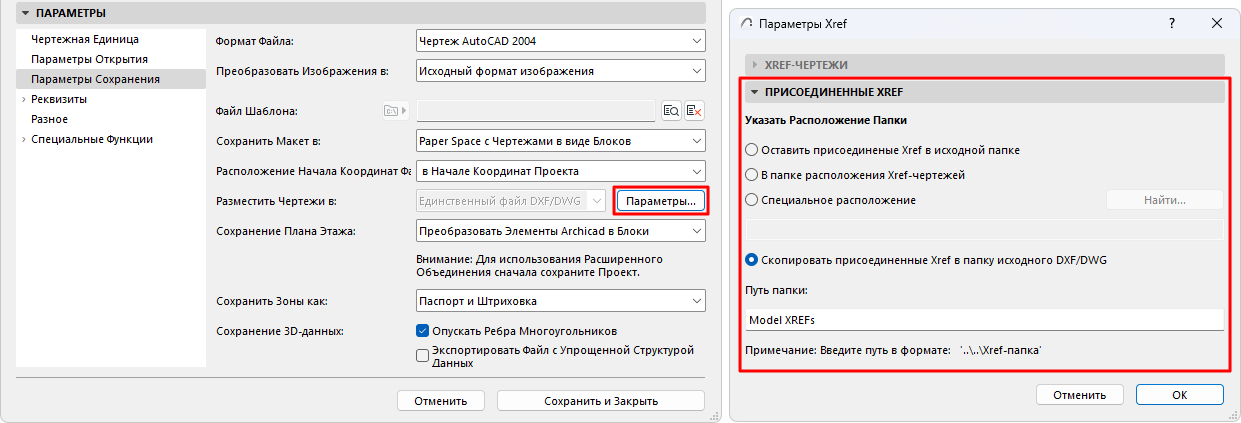The image size is (1241, 423).
Task: Select Разное in the list
Action: (x=49, y=119)
